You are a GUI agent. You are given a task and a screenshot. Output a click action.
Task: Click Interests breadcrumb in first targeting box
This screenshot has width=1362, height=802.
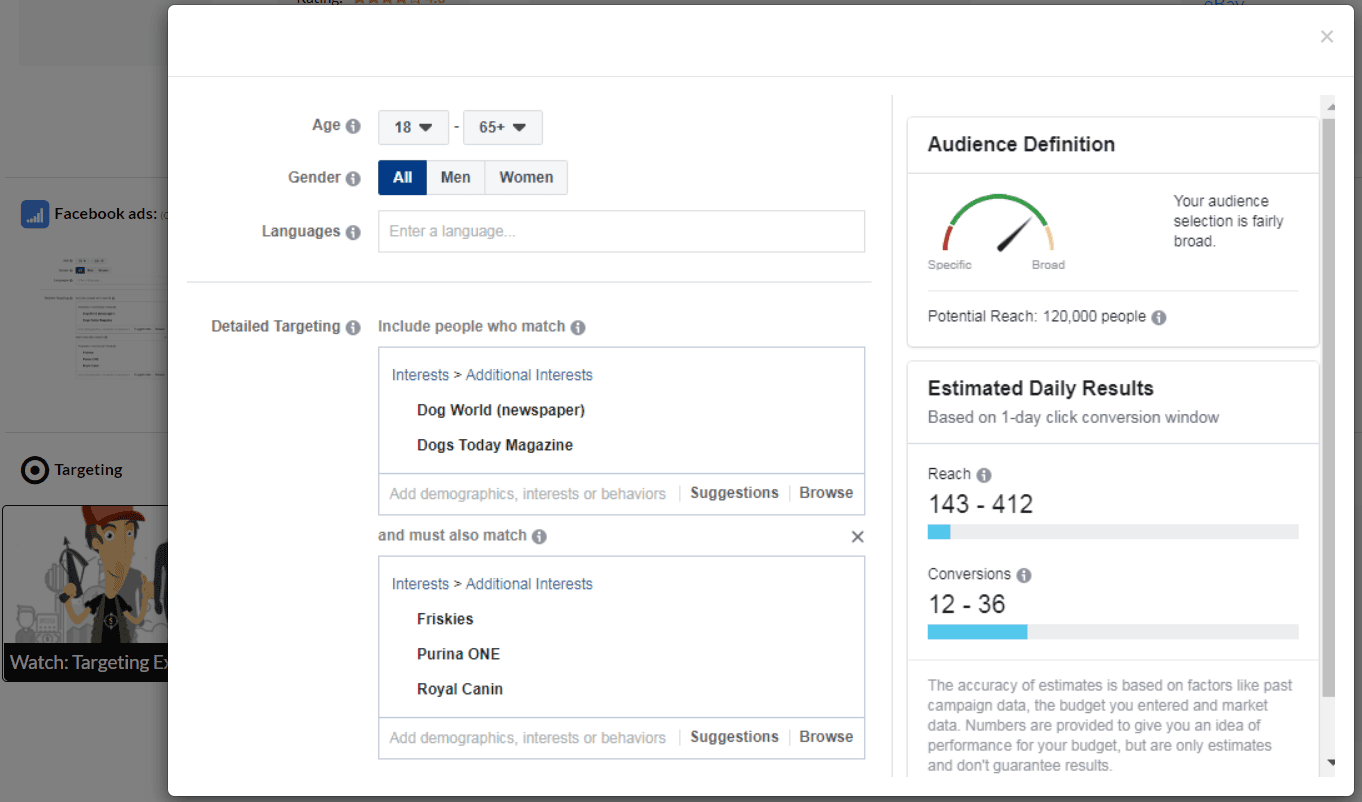point(420,375)
